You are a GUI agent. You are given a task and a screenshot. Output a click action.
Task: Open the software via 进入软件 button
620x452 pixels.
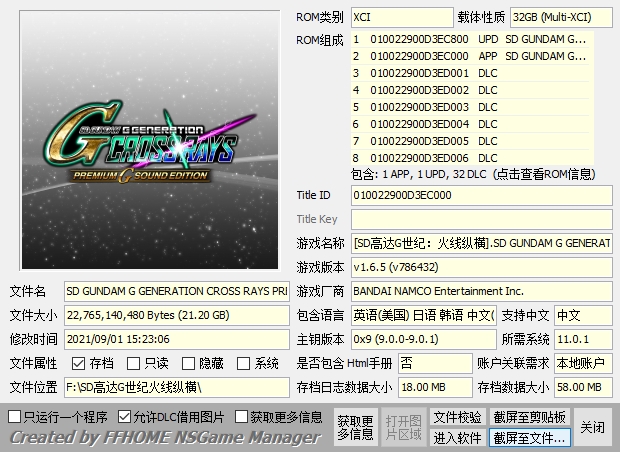pos(457,438)
